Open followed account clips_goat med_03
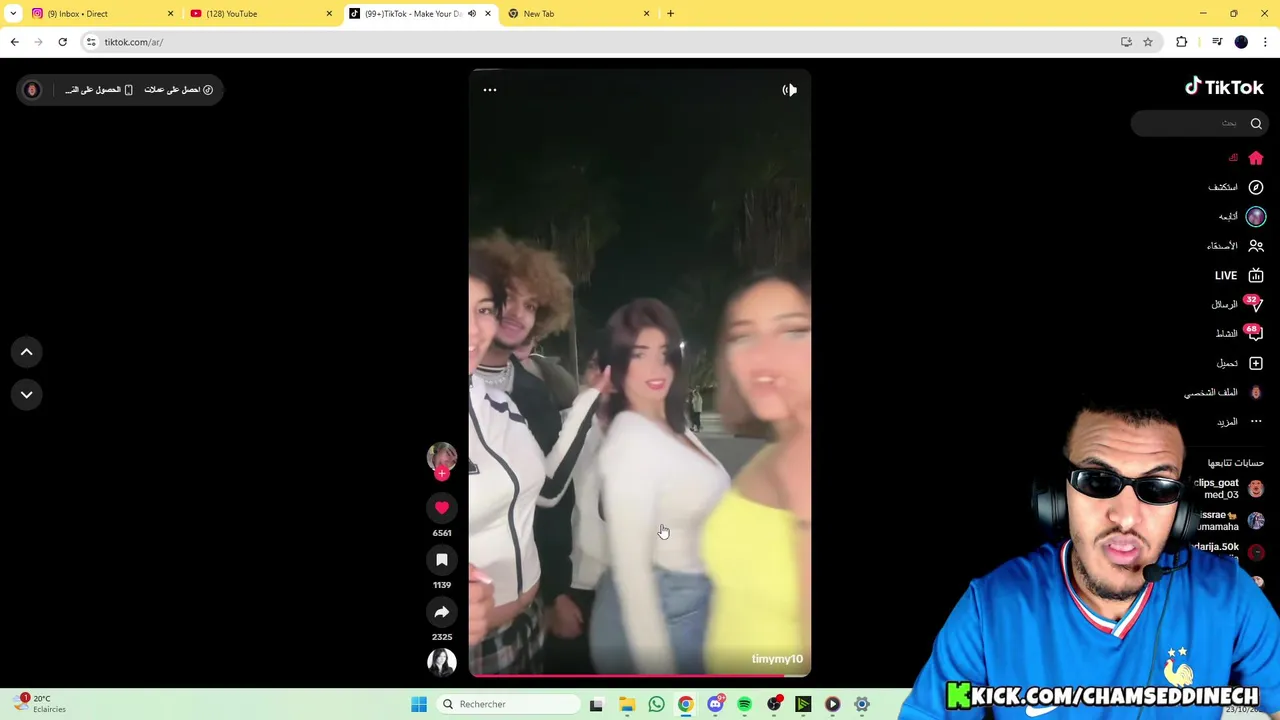This screenshot has height=720, width=1280. tap(1228, 488)
